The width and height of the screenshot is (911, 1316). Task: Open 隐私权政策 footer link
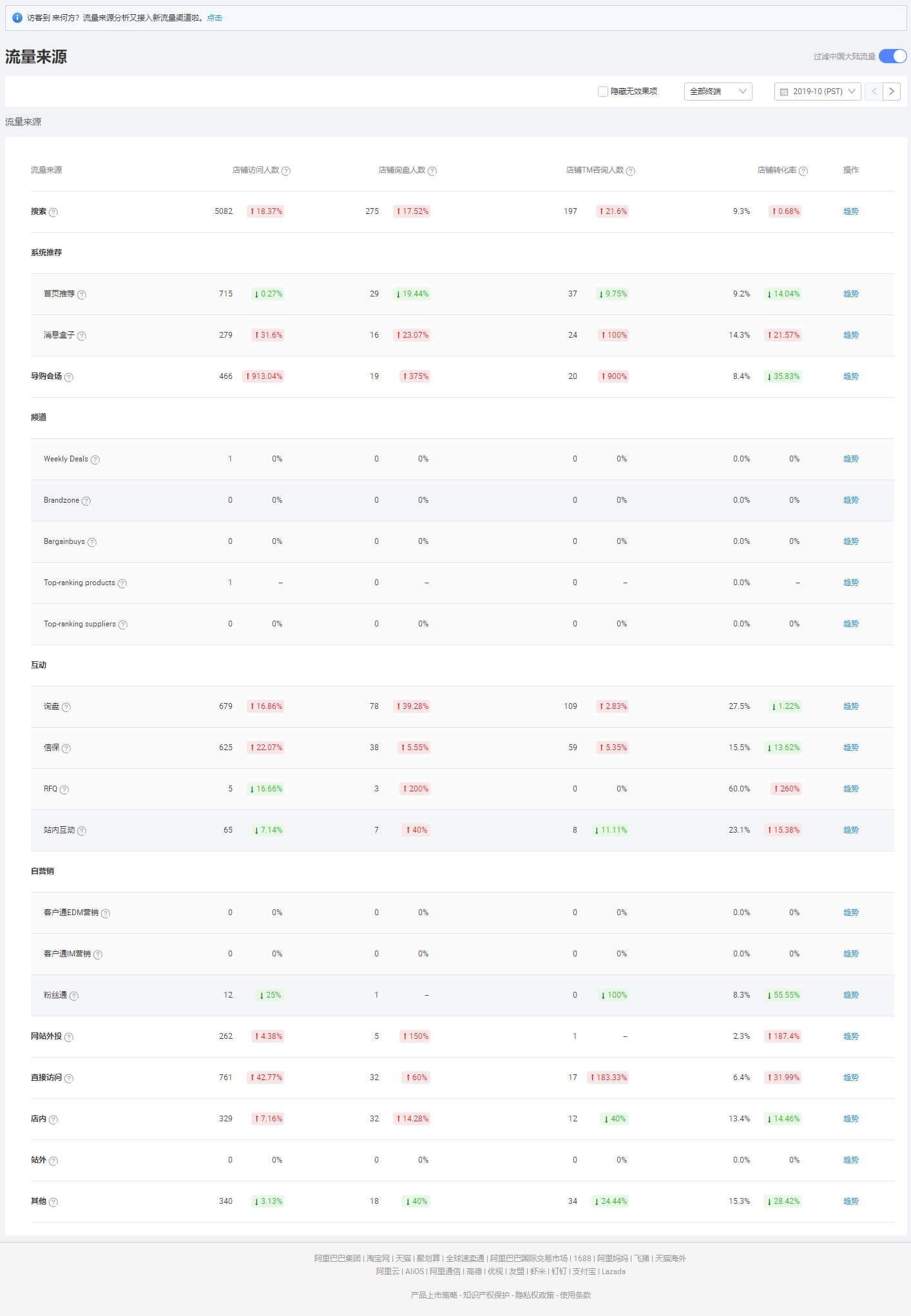click(534, 1295)
